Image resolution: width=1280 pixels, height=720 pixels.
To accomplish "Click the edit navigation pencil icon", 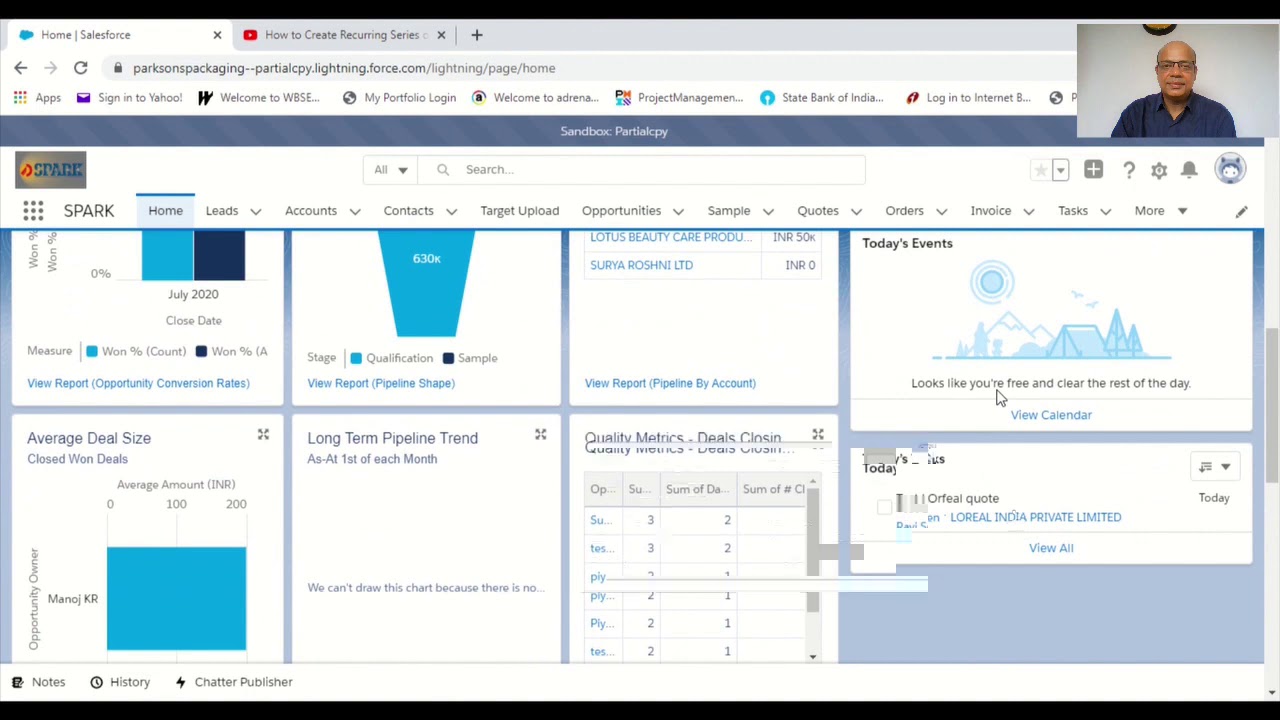I will pyautogui.click(x=1241, y=211).
